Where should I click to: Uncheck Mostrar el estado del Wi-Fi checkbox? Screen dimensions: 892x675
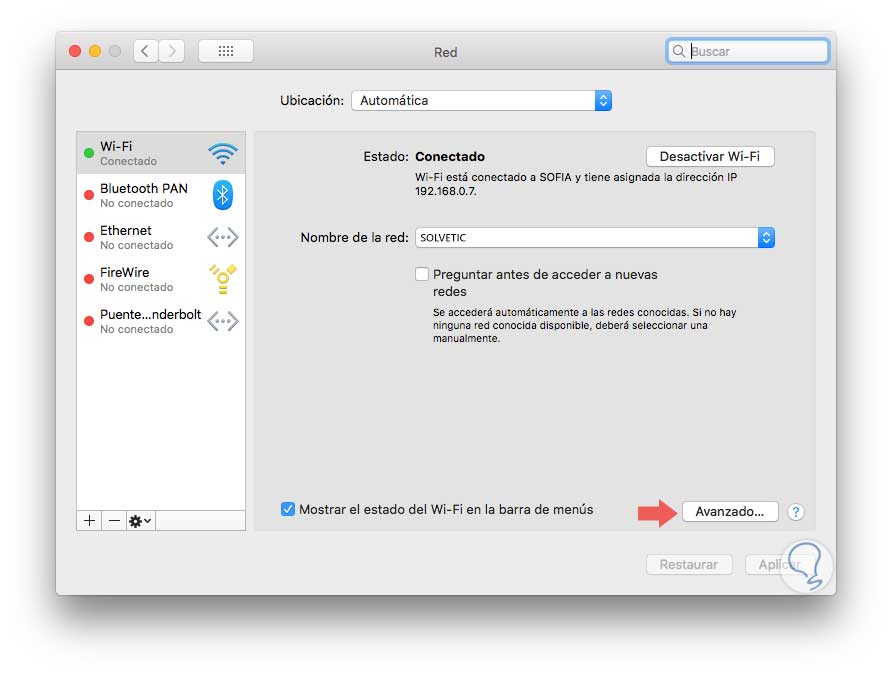click(288, 509)
